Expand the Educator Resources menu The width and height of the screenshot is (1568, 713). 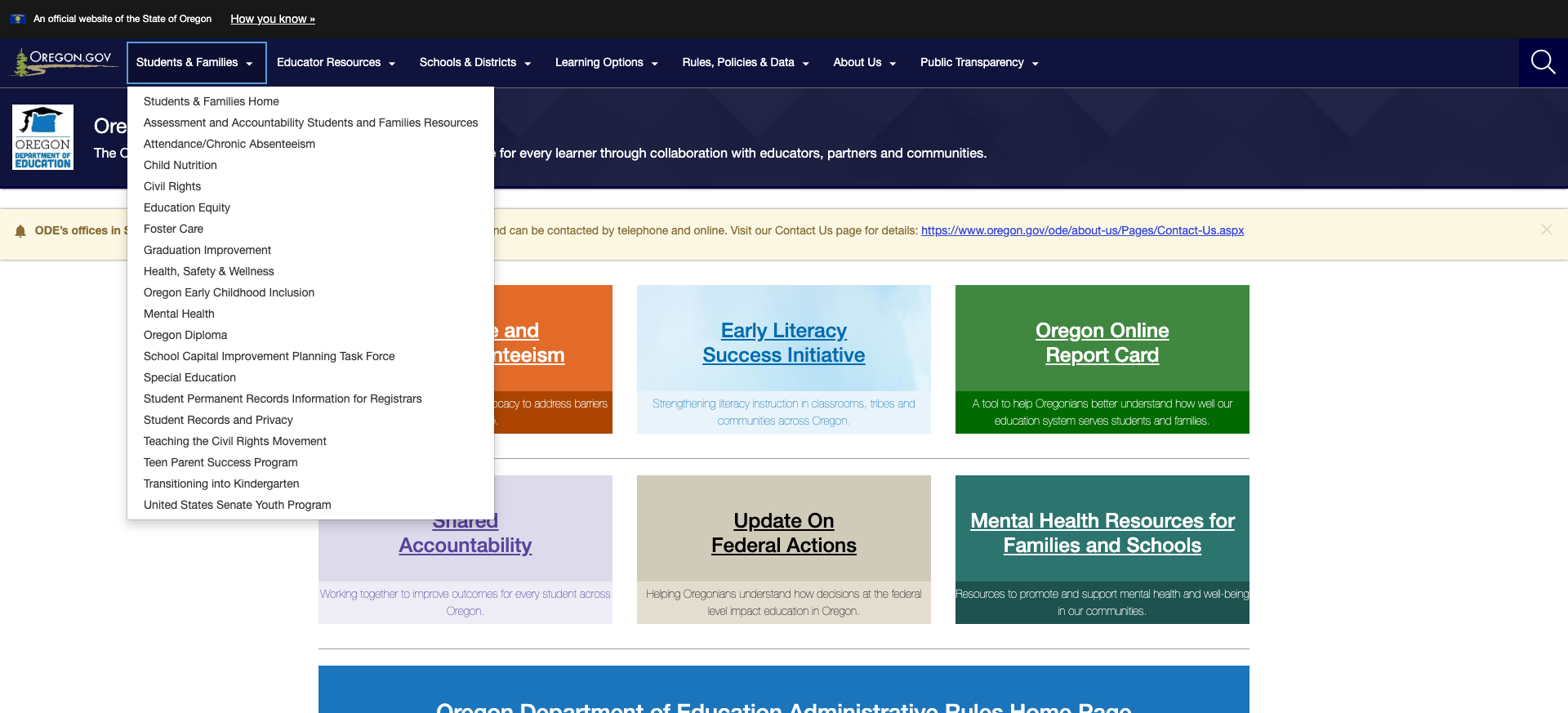(x=336, y=63)
